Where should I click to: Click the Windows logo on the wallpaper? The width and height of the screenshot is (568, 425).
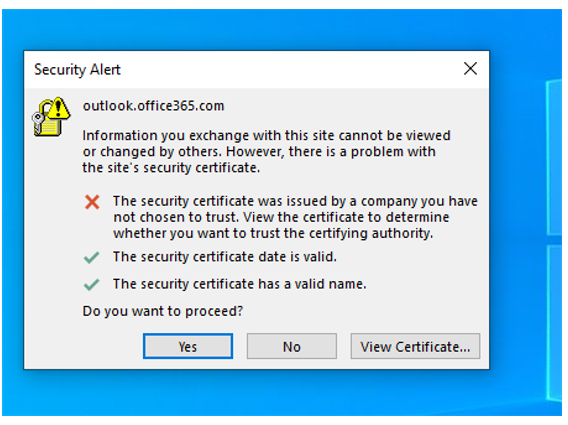coord(554,239)
